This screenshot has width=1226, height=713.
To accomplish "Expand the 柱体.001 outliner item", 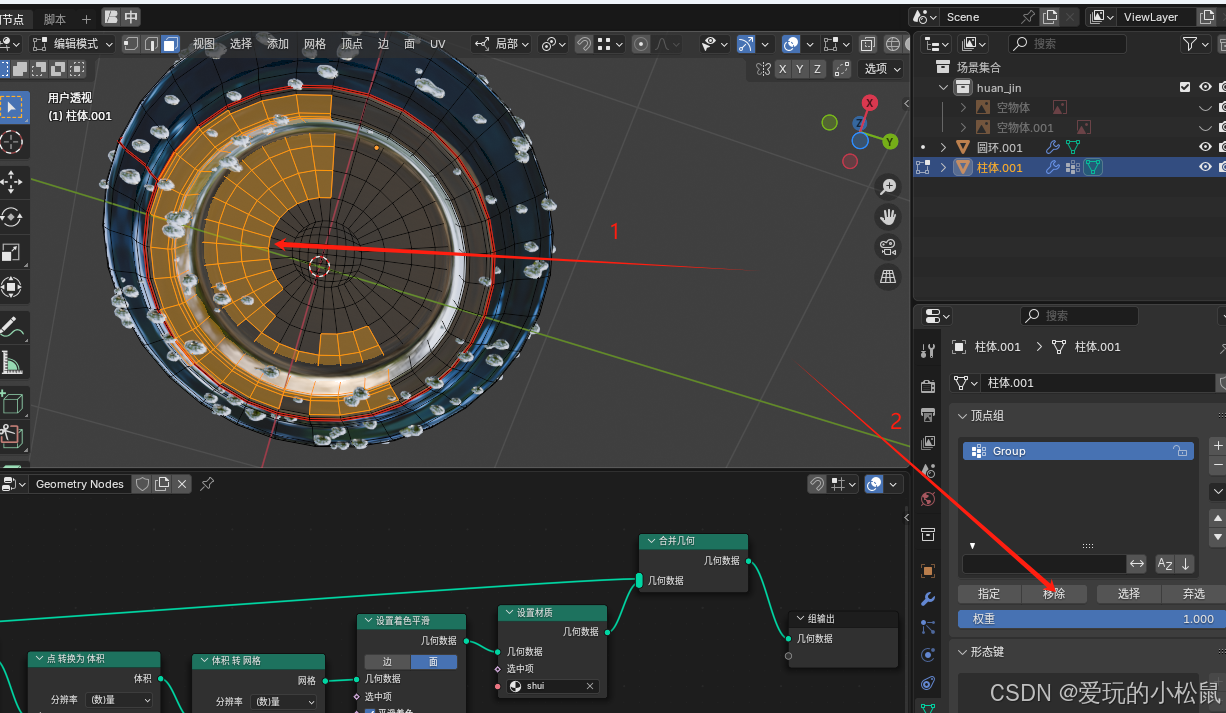I will (x=943, y=167).
